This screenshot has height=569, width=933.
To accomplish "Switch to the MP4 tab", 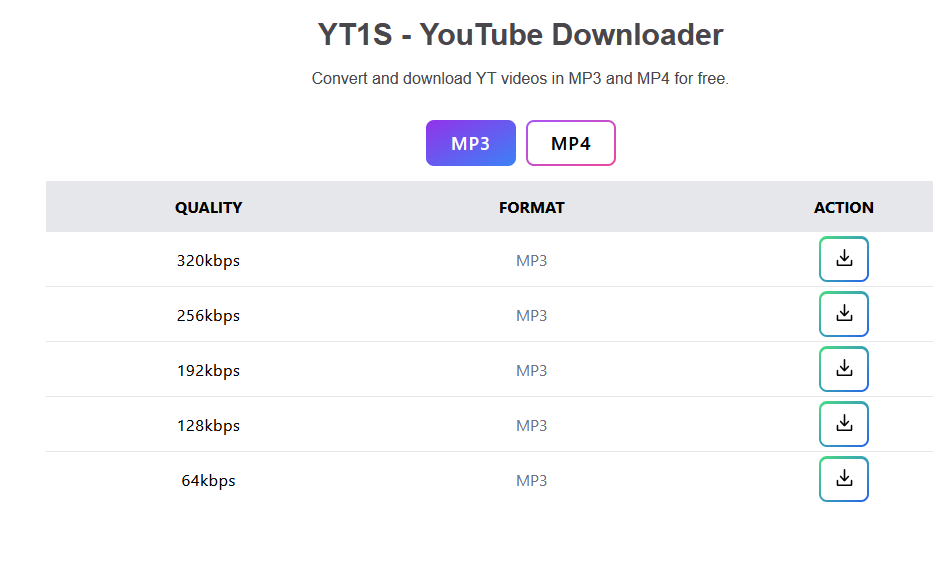I will 571,143.
